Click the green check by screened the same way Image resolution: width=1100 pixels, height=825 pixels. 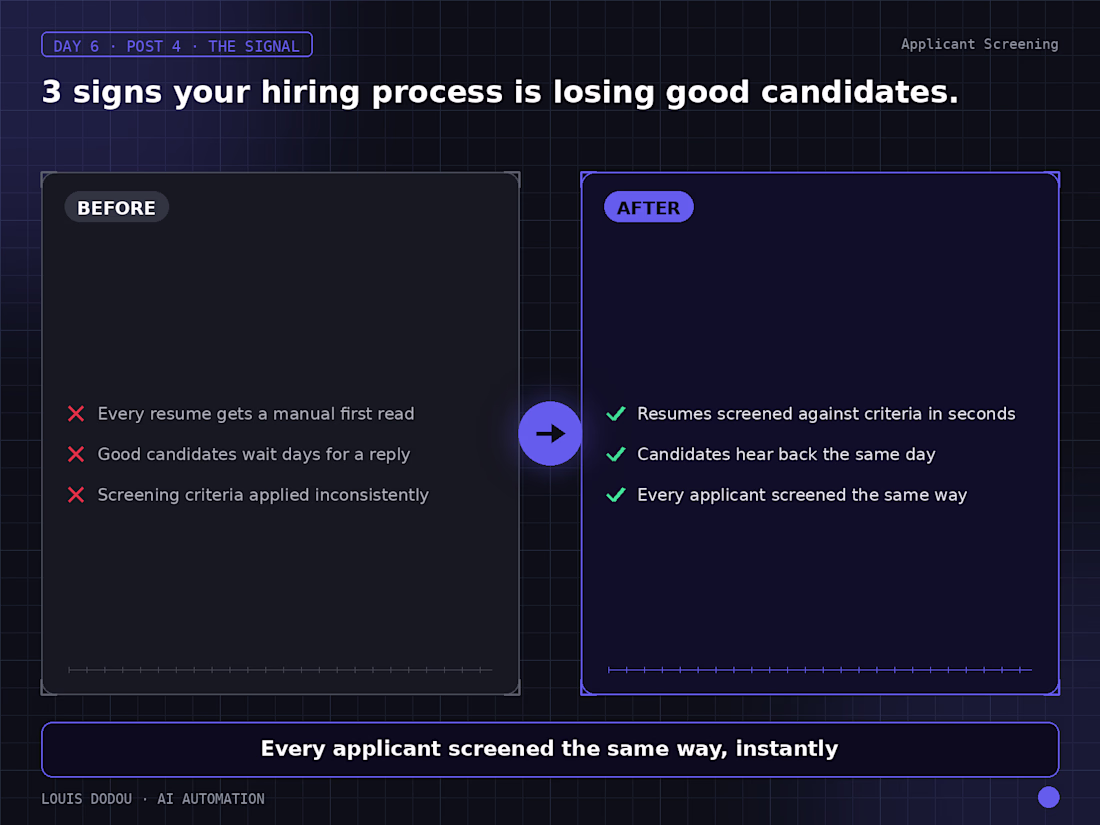615,495
